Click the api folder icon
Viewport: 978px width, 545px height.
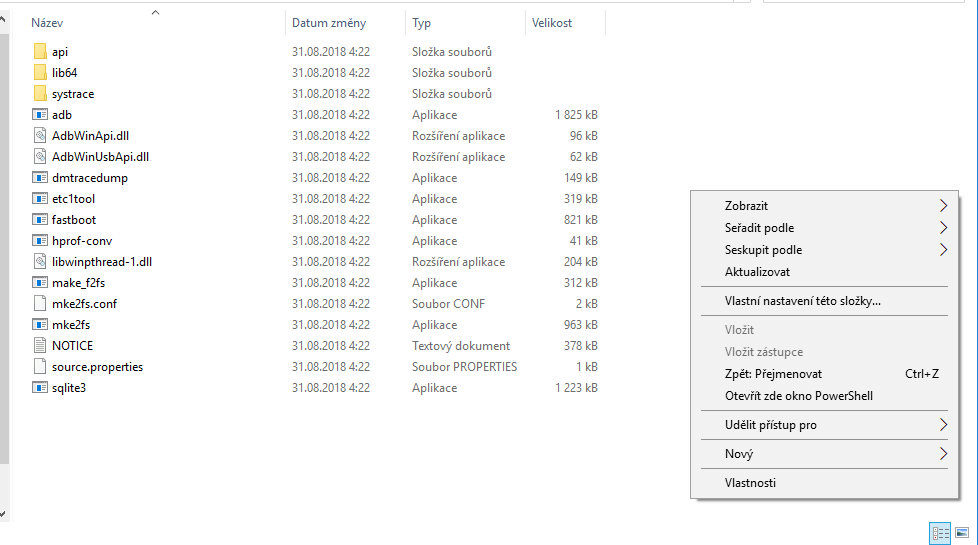(x=40, y=52)
